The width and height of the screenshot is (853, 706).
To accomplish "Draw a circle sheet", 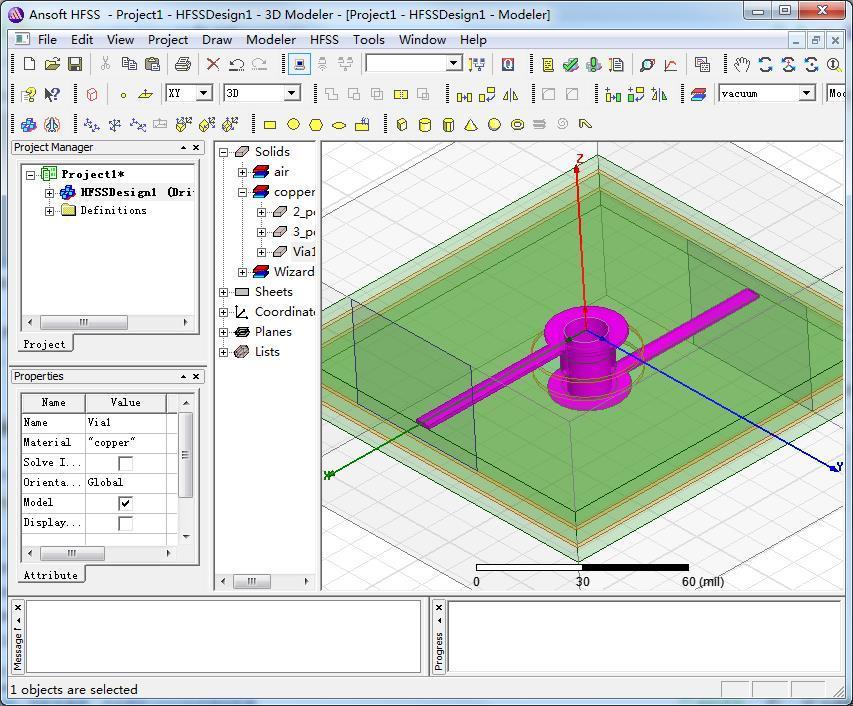I will tap(293, 125).
